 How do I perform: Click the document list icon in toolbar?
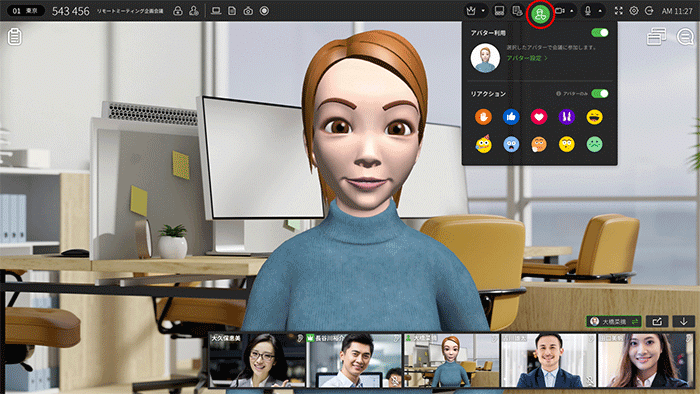tap(517, 11)
